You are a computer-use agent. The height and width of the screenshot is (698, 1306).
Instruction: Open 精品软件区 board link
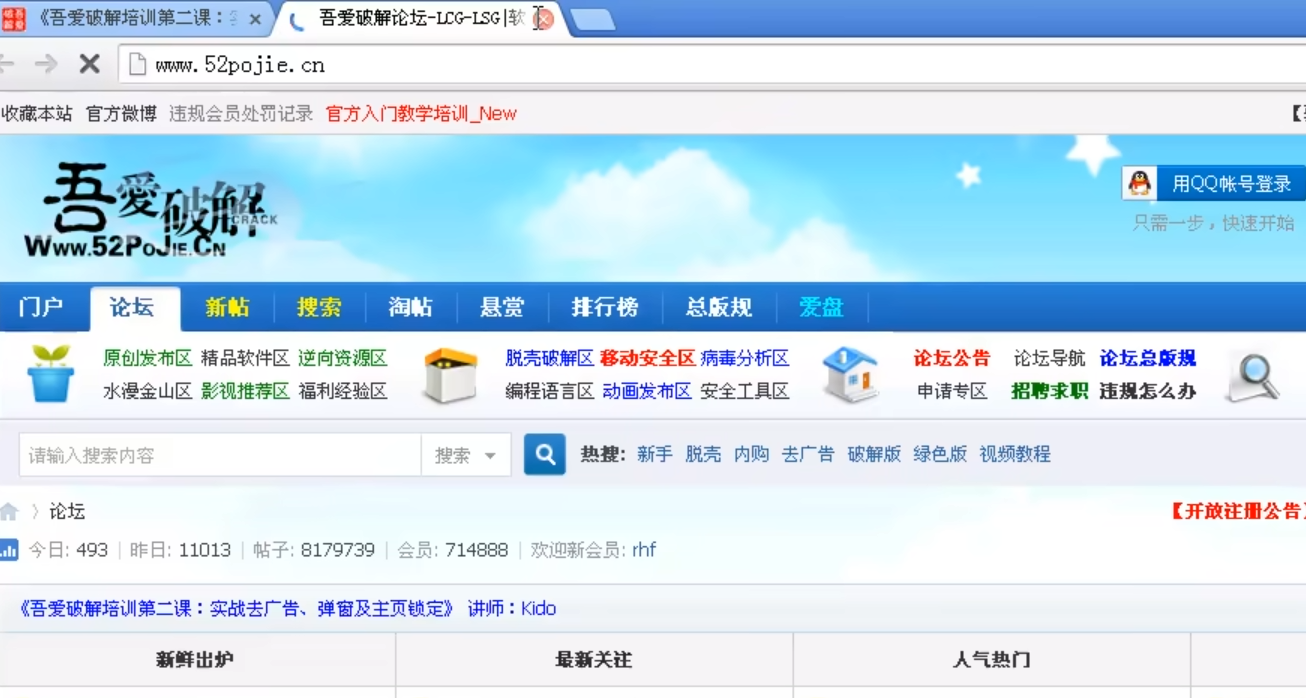245,358
